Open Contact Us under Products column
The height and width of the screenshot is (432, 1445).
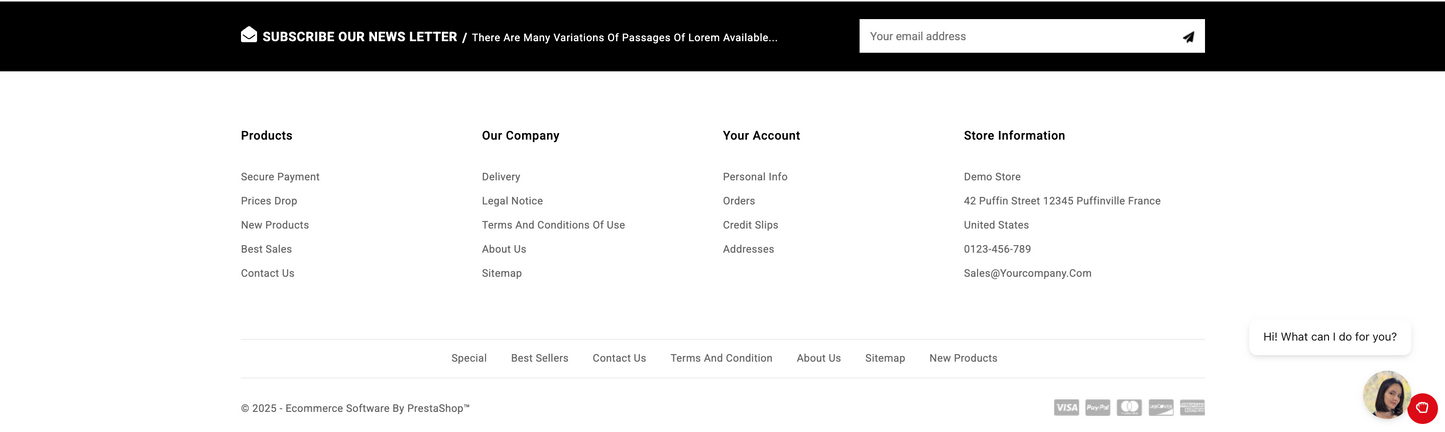coord(267,273)
